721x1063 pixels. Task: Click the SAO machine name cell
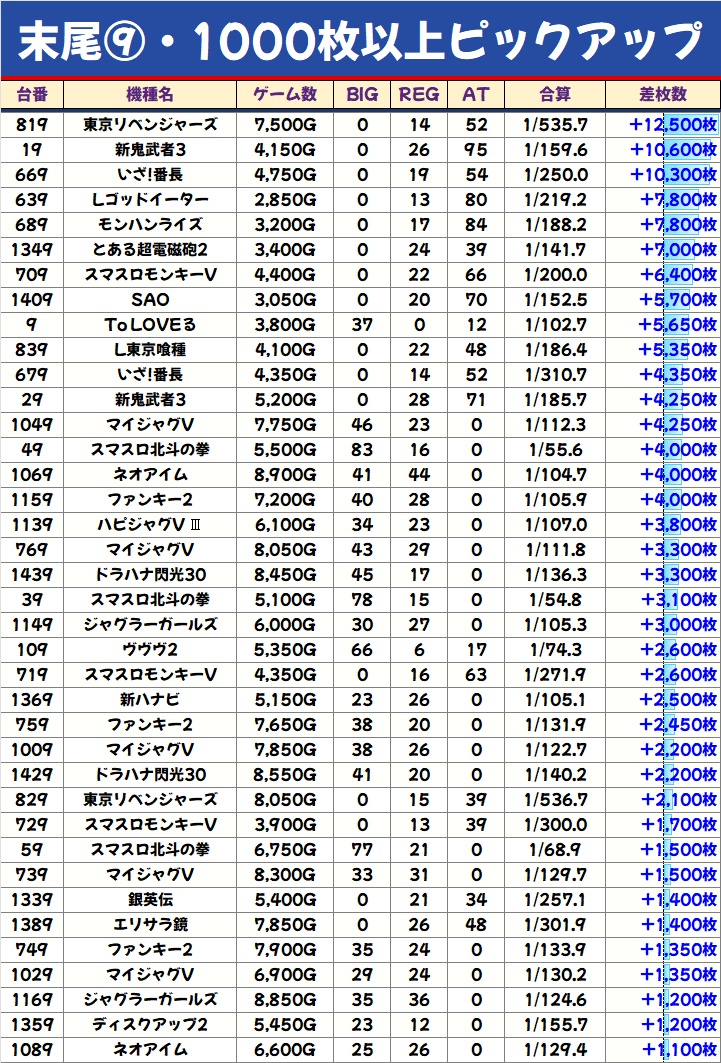coord(150,300)
